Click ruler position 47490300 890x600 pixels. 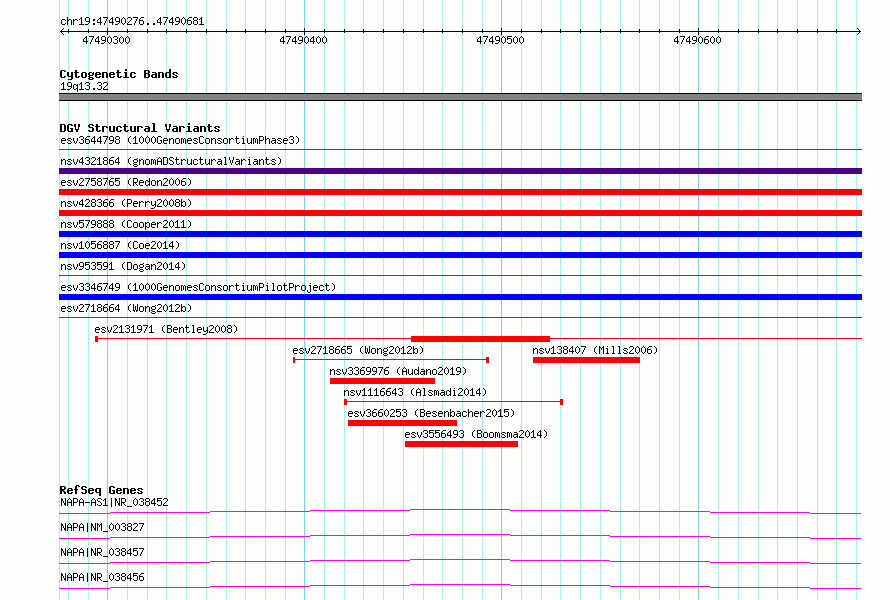point(106,40)
